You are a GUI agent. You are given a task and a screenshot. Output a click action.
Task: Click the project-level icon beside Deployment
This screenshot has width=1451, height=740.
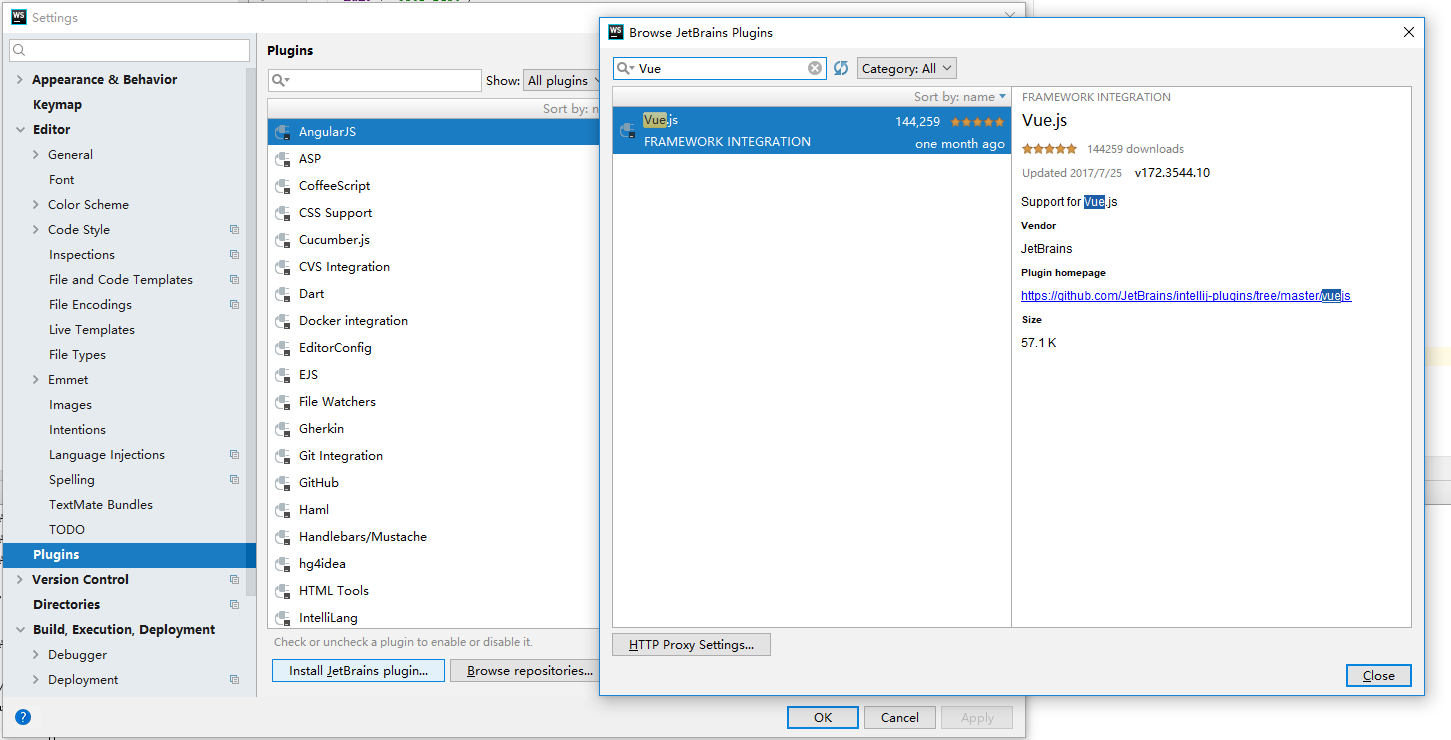[x=234, y=680]
